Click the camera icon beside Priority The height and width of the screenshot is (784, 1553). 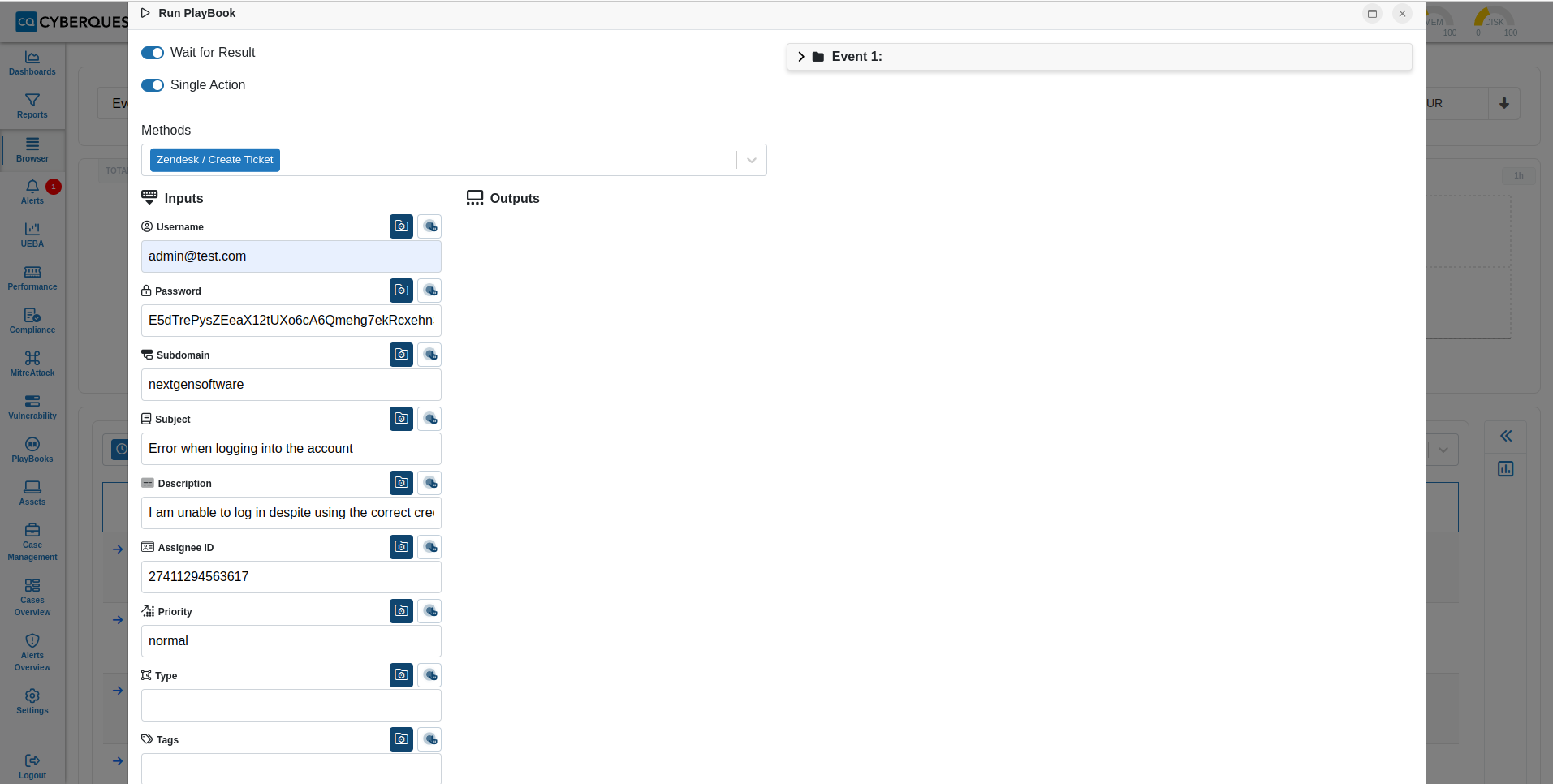[401, 611]
